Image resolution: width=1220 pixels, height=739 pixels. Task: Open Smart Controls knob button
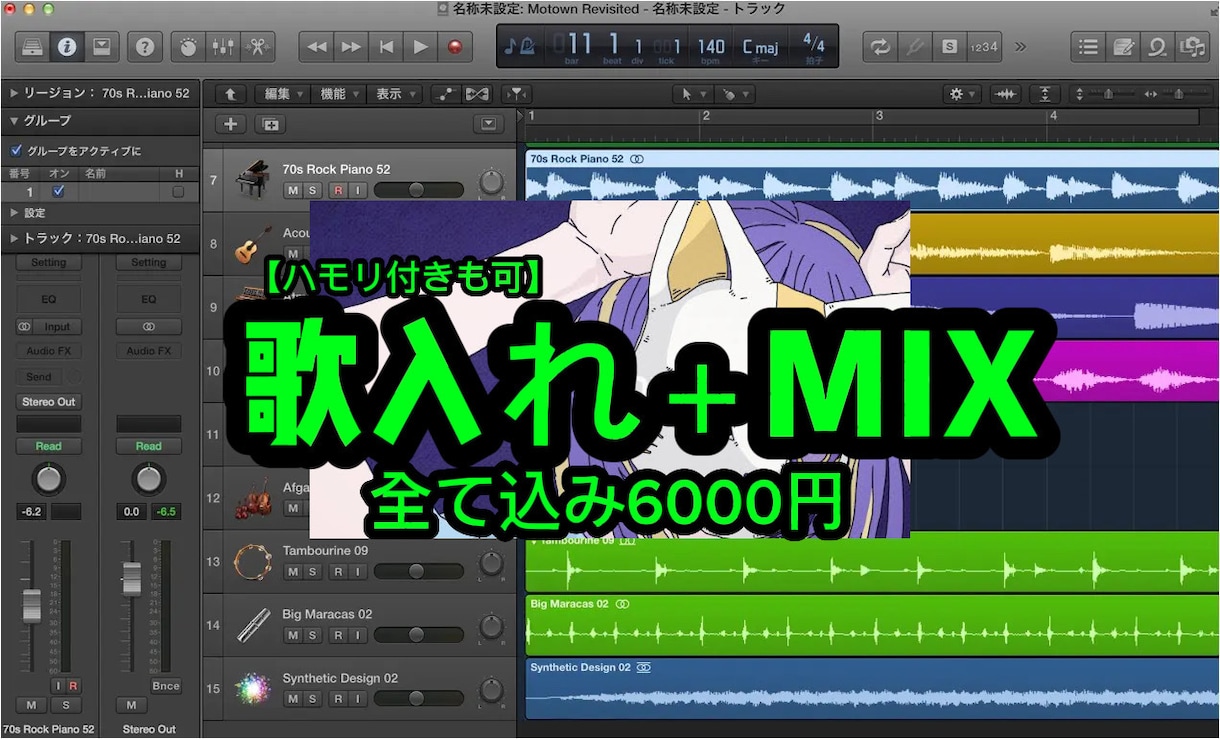[188, 46]
